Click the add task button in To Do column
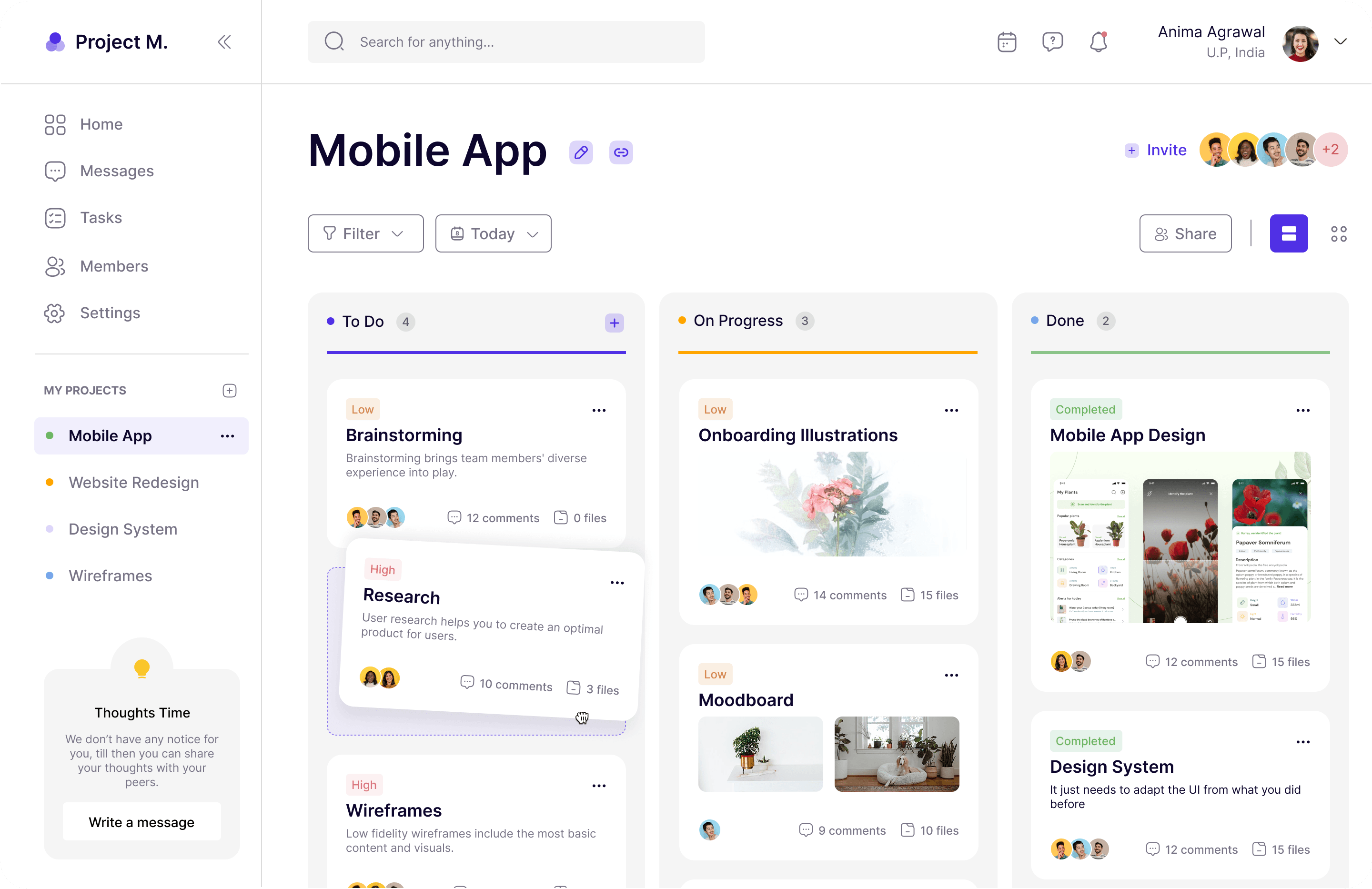This screenshot has height=889, width=1372. pyautogui.click(x=614, y=322)
